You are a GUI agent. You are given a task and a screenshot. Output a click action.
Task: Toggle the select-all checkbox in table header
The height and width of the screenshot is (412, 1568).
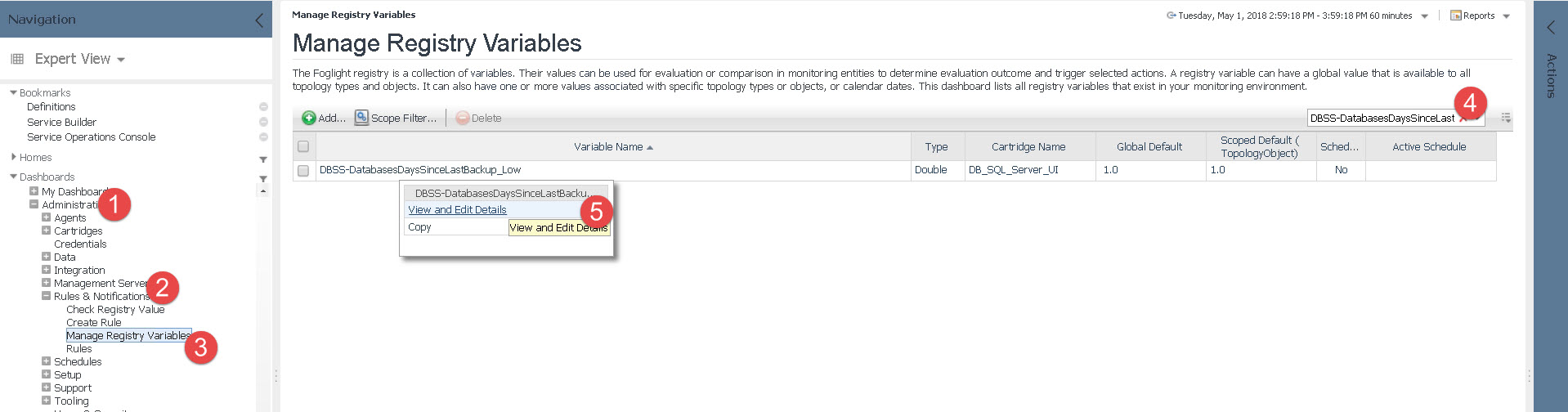(x=303, y=146)
